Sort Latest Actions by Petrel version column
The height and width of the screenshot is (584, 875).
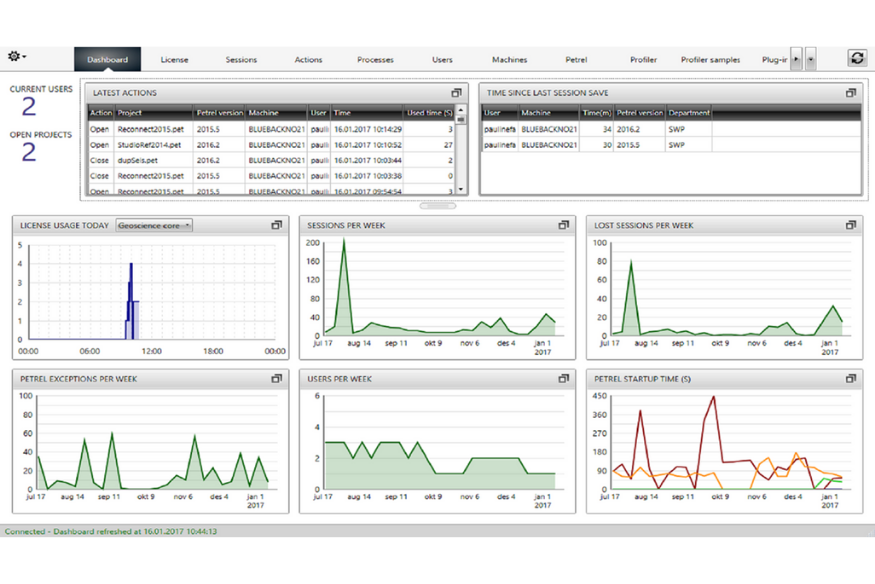219,113
